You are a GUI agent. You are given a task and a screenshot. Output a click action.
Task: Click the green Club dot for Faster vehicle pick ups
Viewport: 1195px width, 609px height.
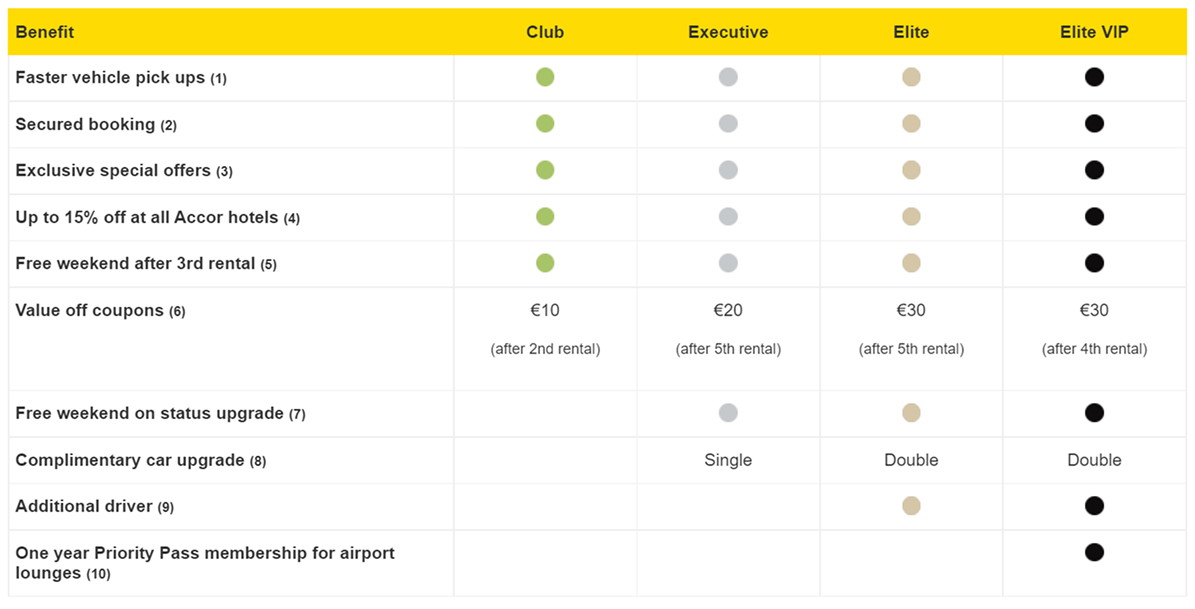click(x=545, y=77)
